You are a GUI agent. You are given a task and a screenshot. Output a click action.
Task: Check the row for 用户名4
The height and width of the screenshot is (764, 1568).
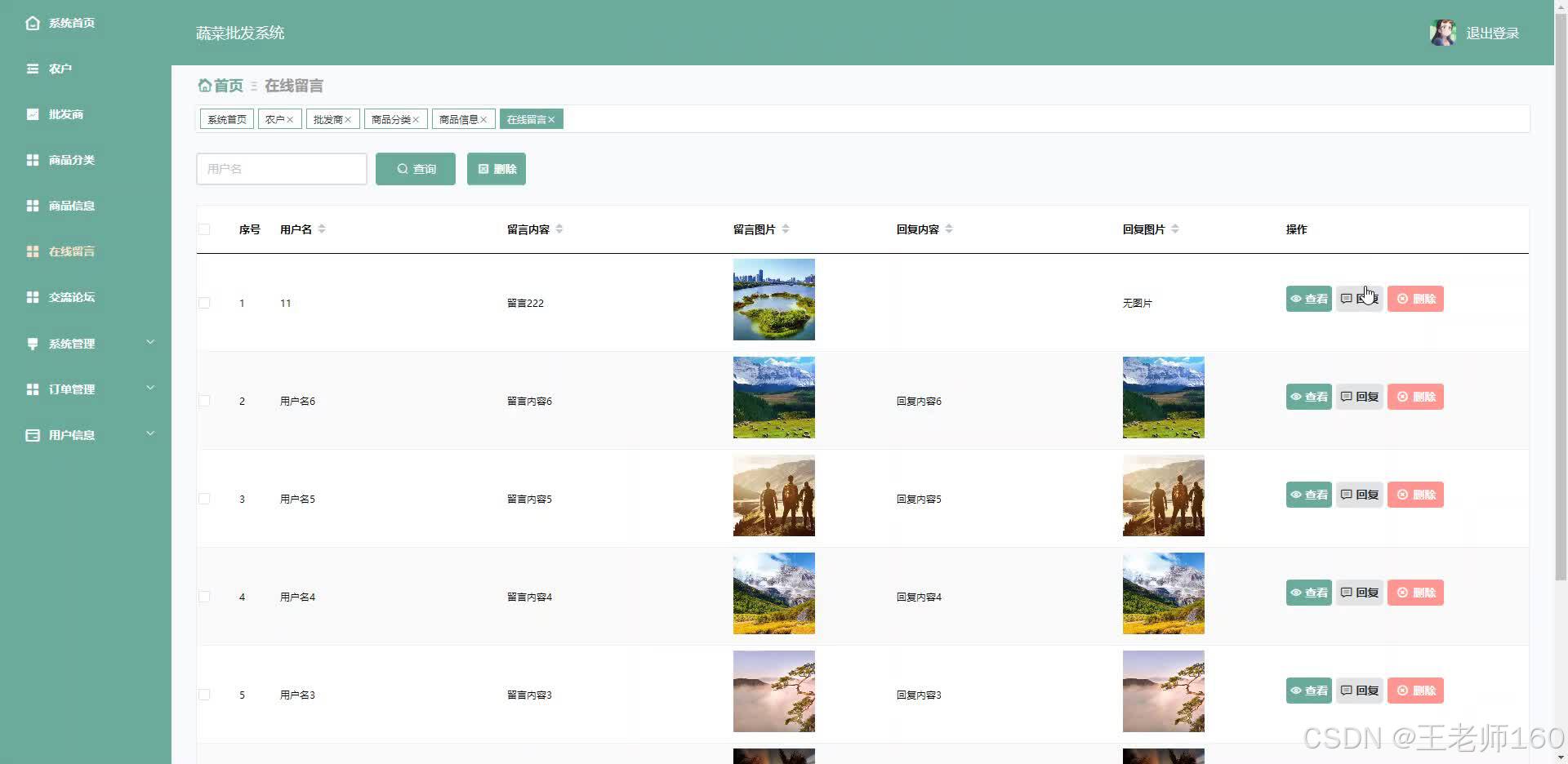click(204, 597)
